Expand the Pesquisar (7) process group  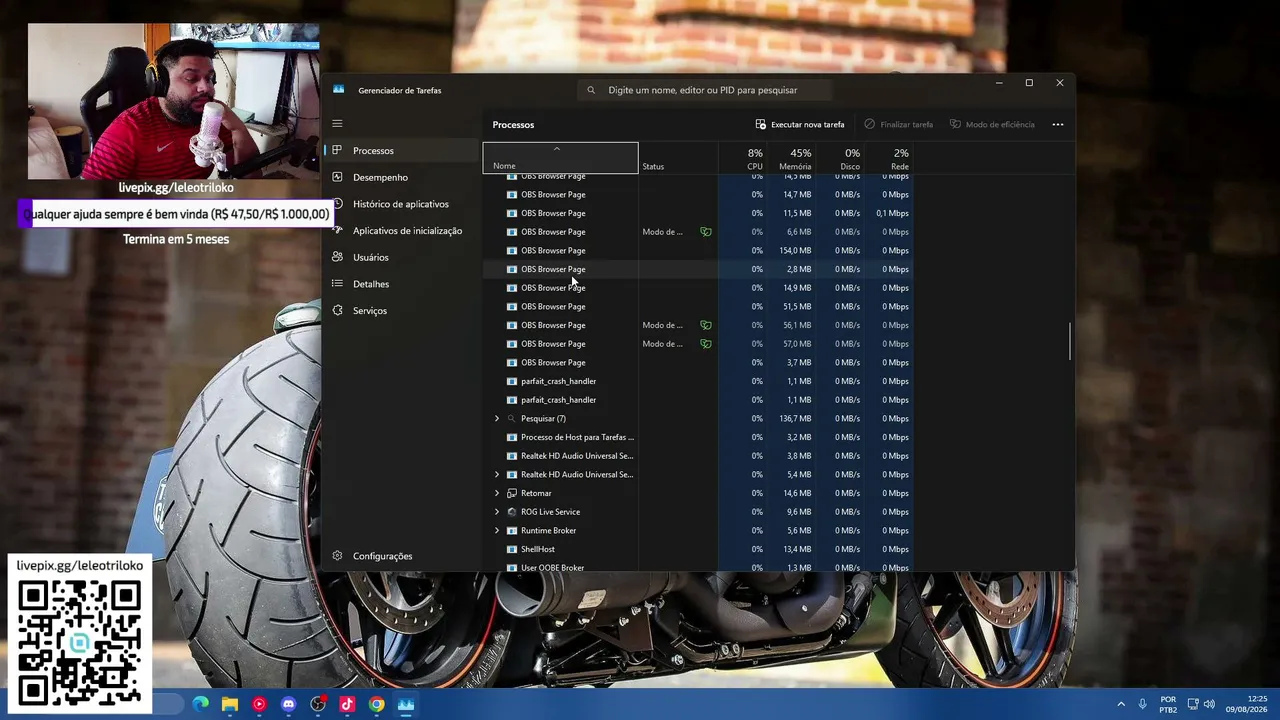click(x=497, y=419)
